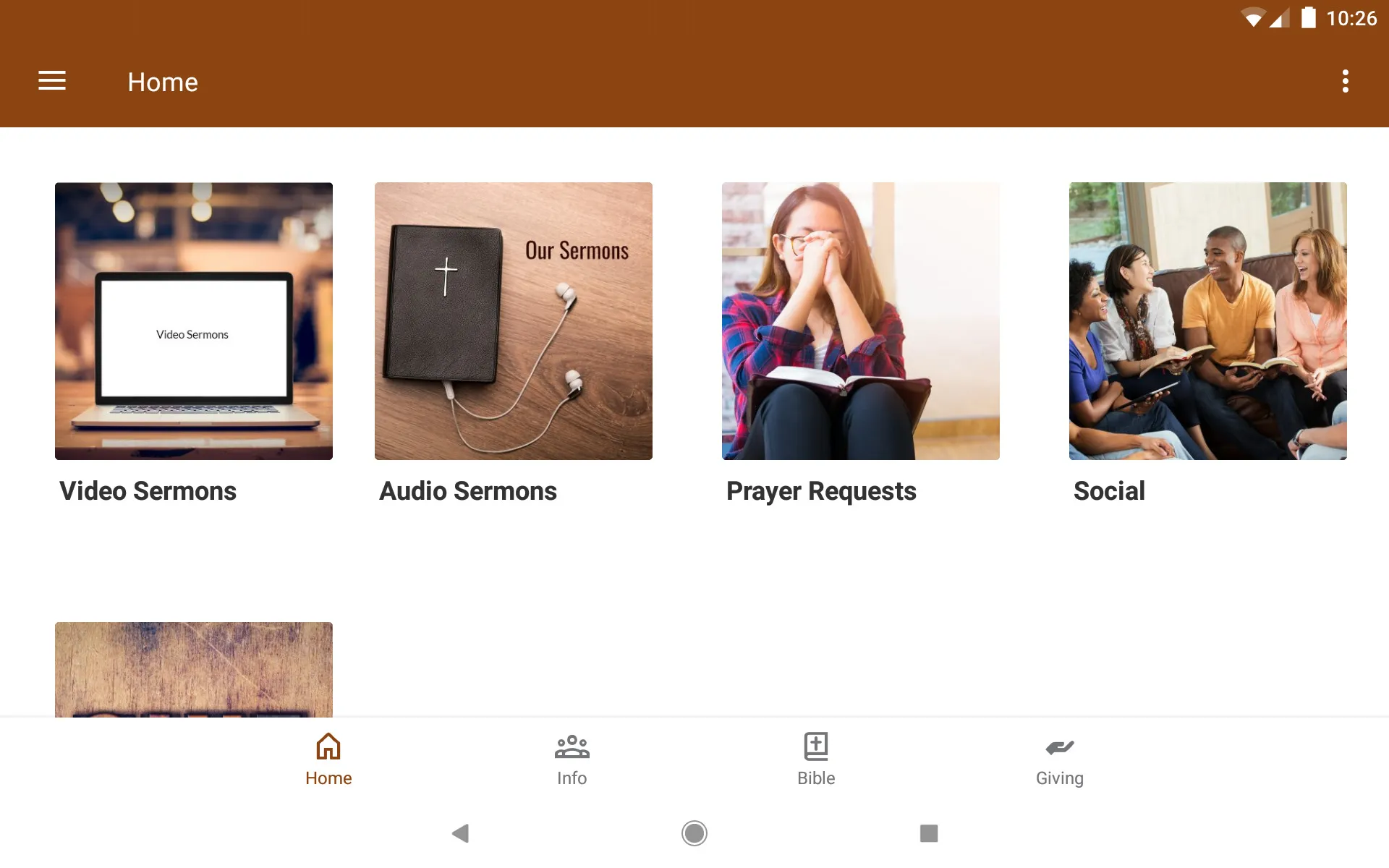Screen dimensions: 1389x868
Task: Select the Info tab
Action: point(571,758)
